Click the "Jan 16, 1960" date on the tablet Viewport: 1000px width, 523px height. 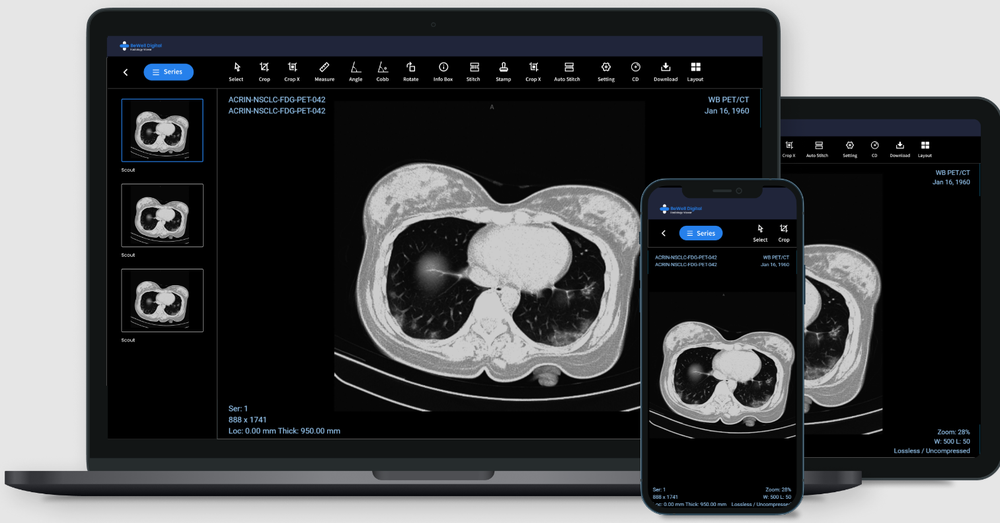[x=951, y=182]
